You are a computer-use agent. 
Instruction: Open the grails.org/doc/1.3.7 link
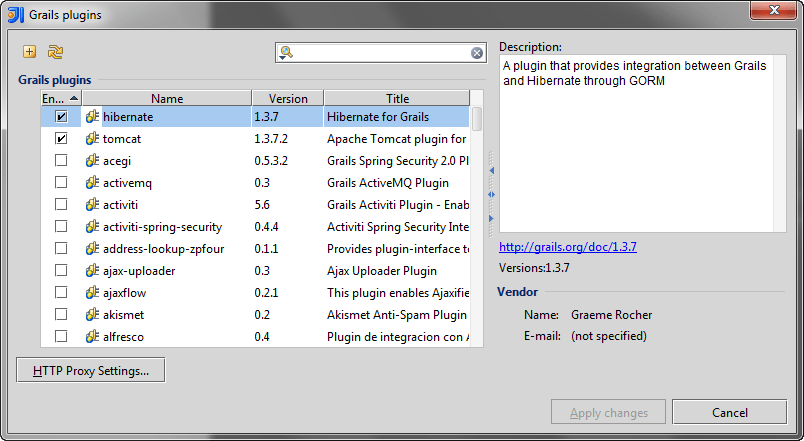click(x=567, y=246)
